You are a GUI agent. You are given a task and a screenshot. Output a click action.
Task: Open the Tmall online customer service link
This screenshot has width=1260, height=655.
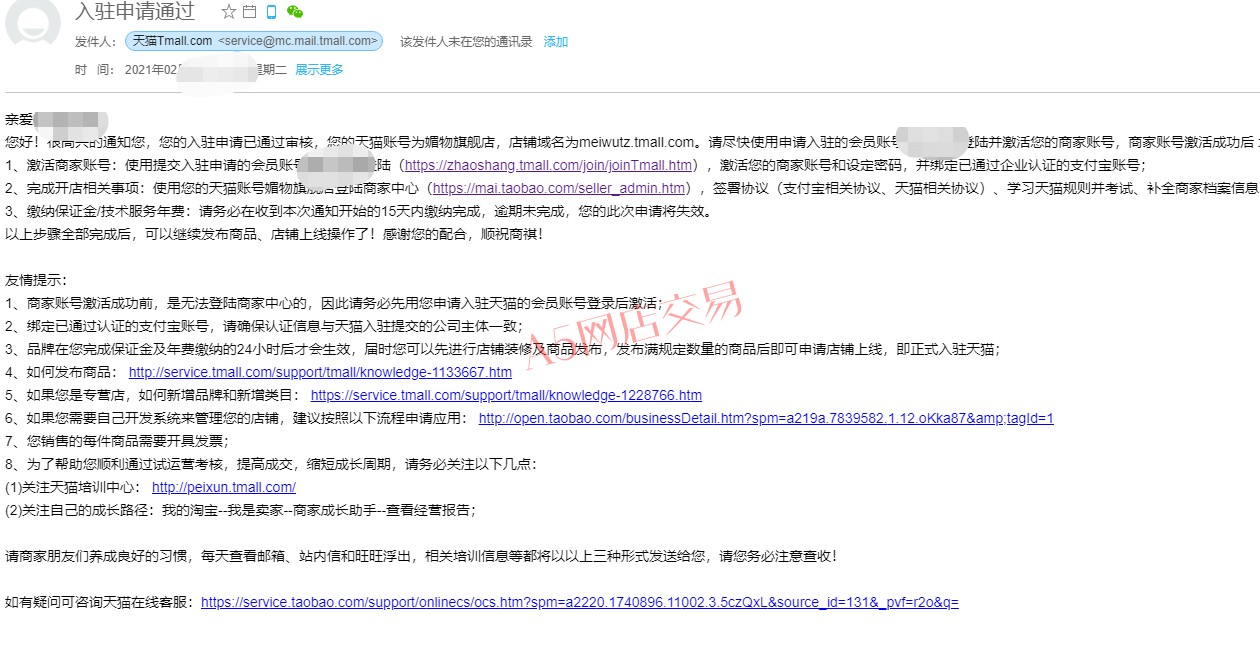tap(579, 602)
